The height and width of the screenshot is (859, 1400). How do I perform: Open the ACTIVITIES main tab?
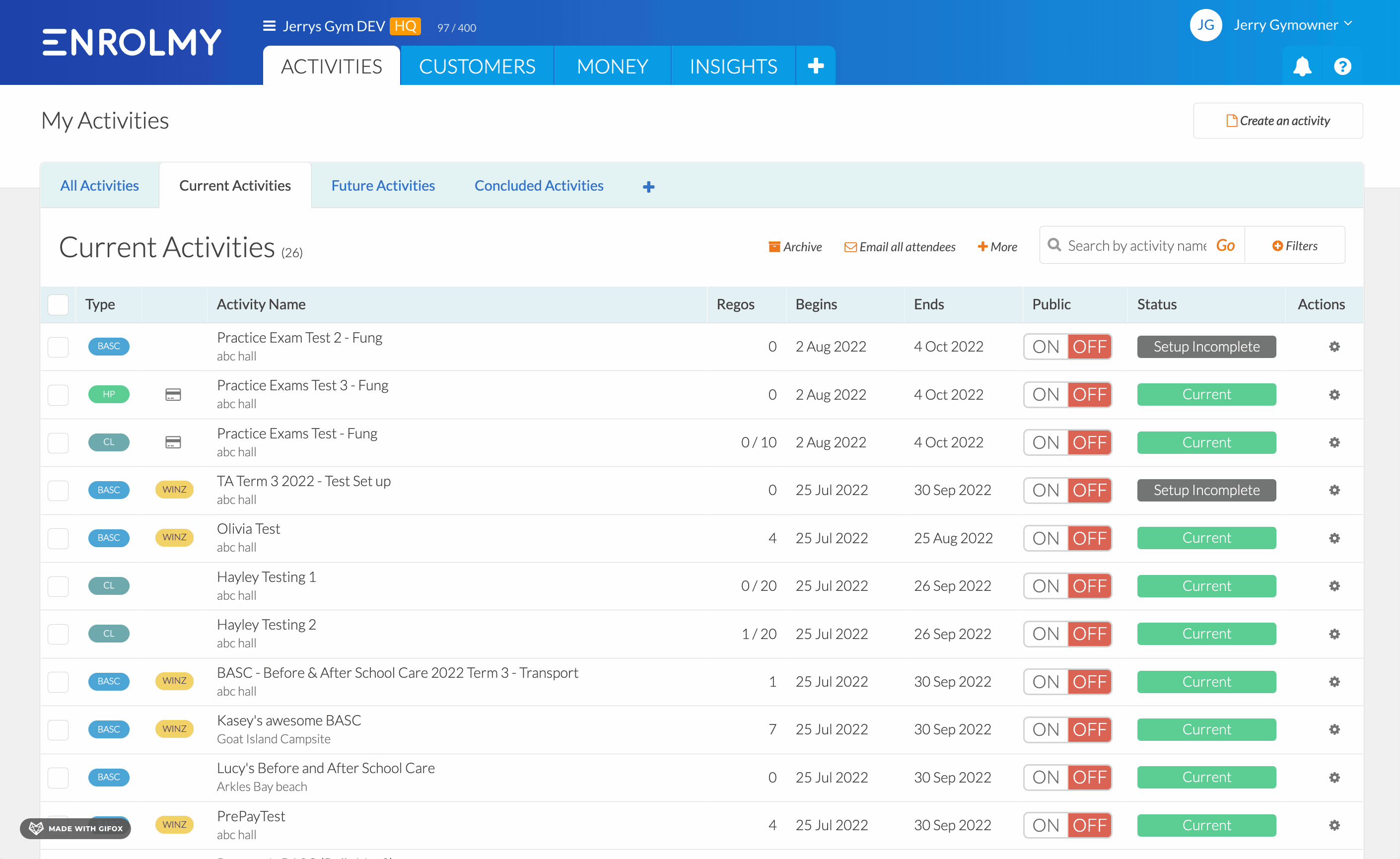(331, 66)
